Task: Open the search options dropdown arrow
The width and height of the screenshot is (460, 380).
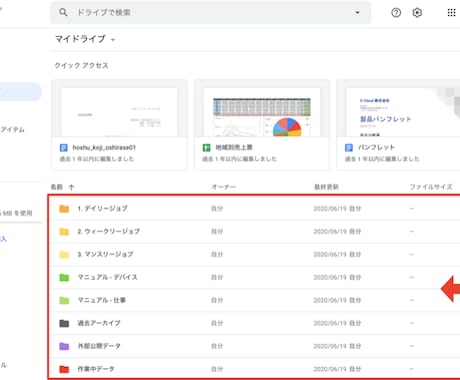Action: point(357,13)
